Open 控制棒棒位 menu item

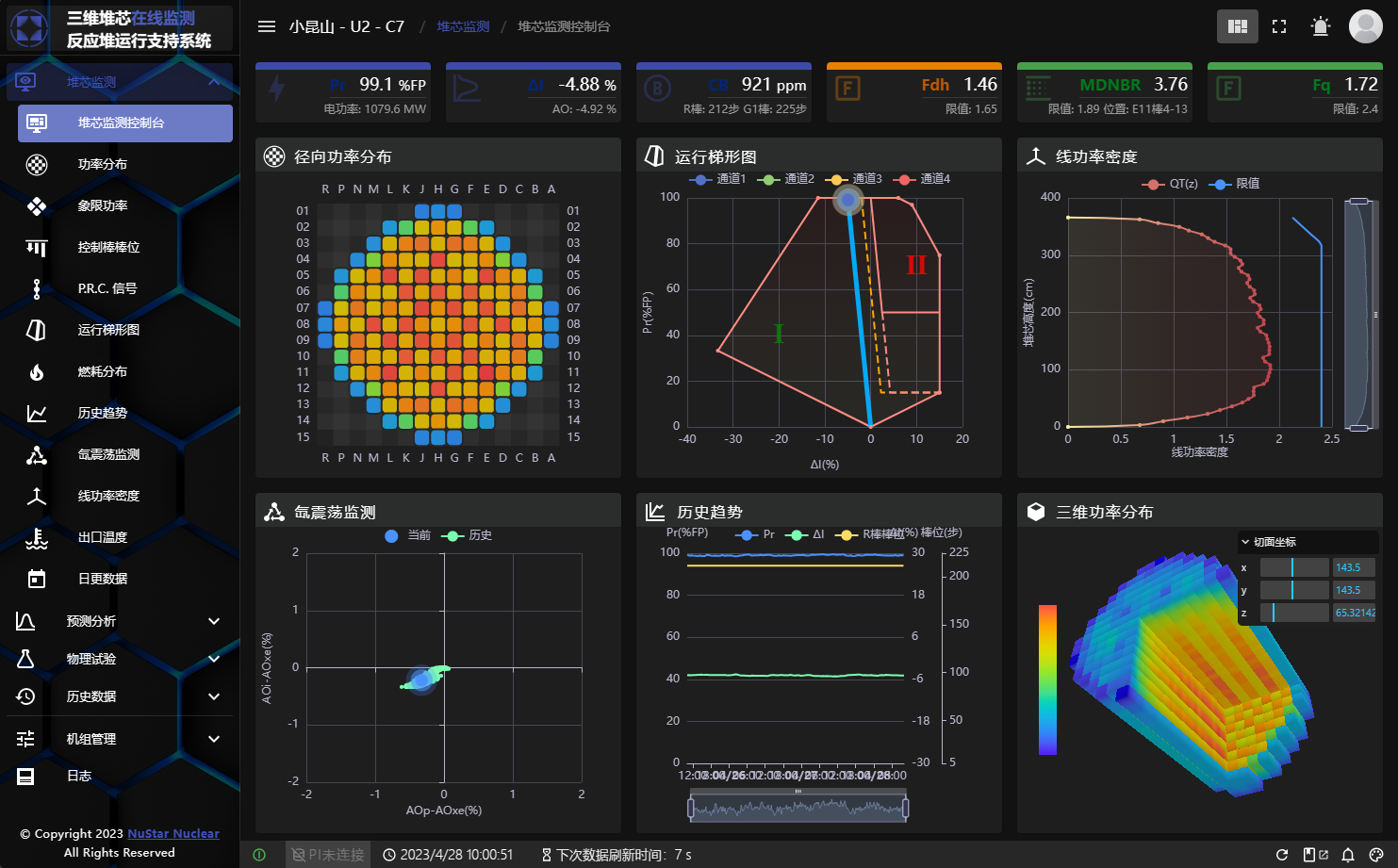(125, 248)
